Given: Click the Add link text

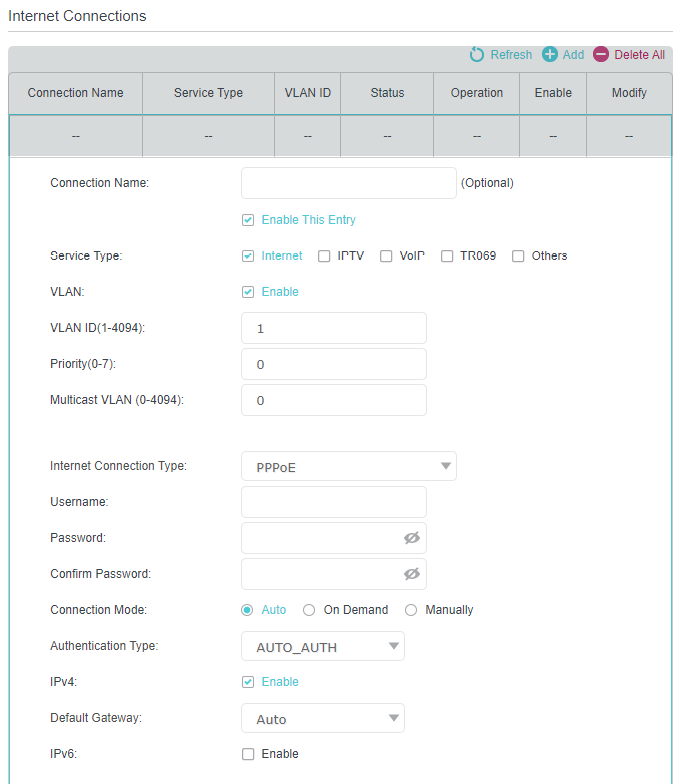Looking at the screenshot, I should pyautogui.click(x=573, y=54).
